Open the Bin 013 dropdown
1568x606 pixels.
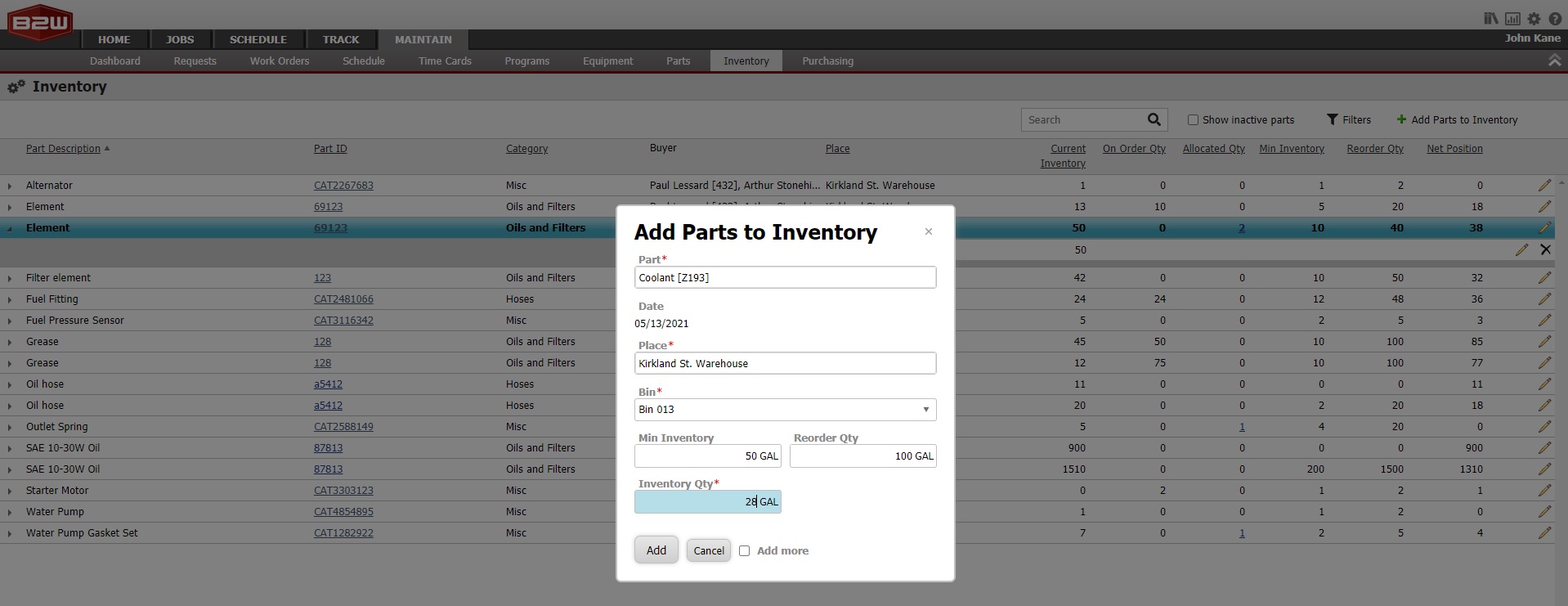coord(925,410)
